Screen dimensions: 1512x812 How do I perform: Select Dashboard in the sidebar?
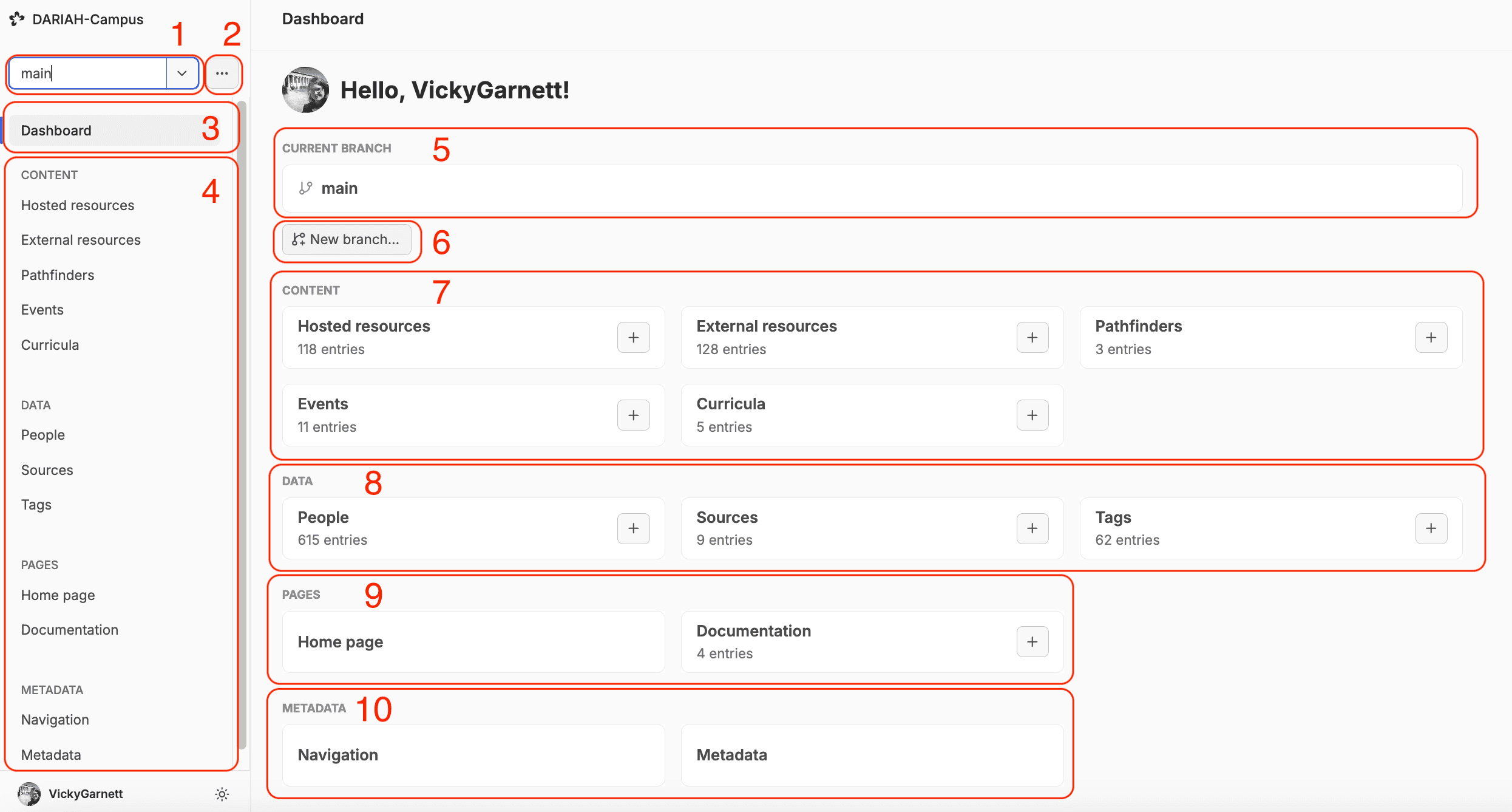tap(56, 131)
